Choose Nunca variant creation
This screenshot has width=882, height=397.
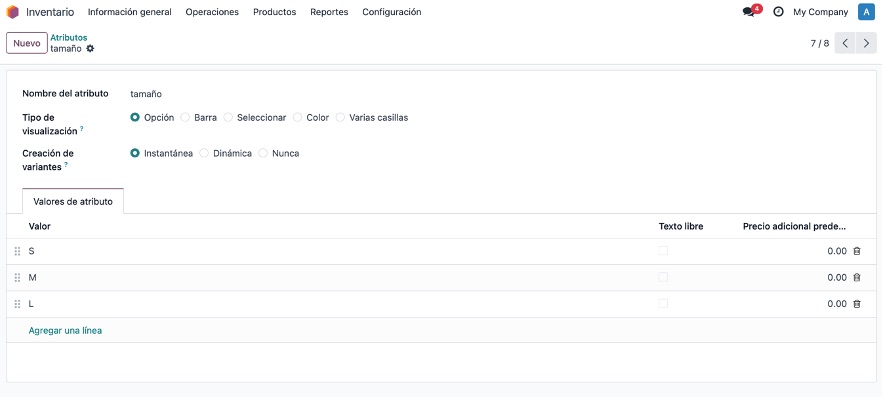(x=263, y=153)
